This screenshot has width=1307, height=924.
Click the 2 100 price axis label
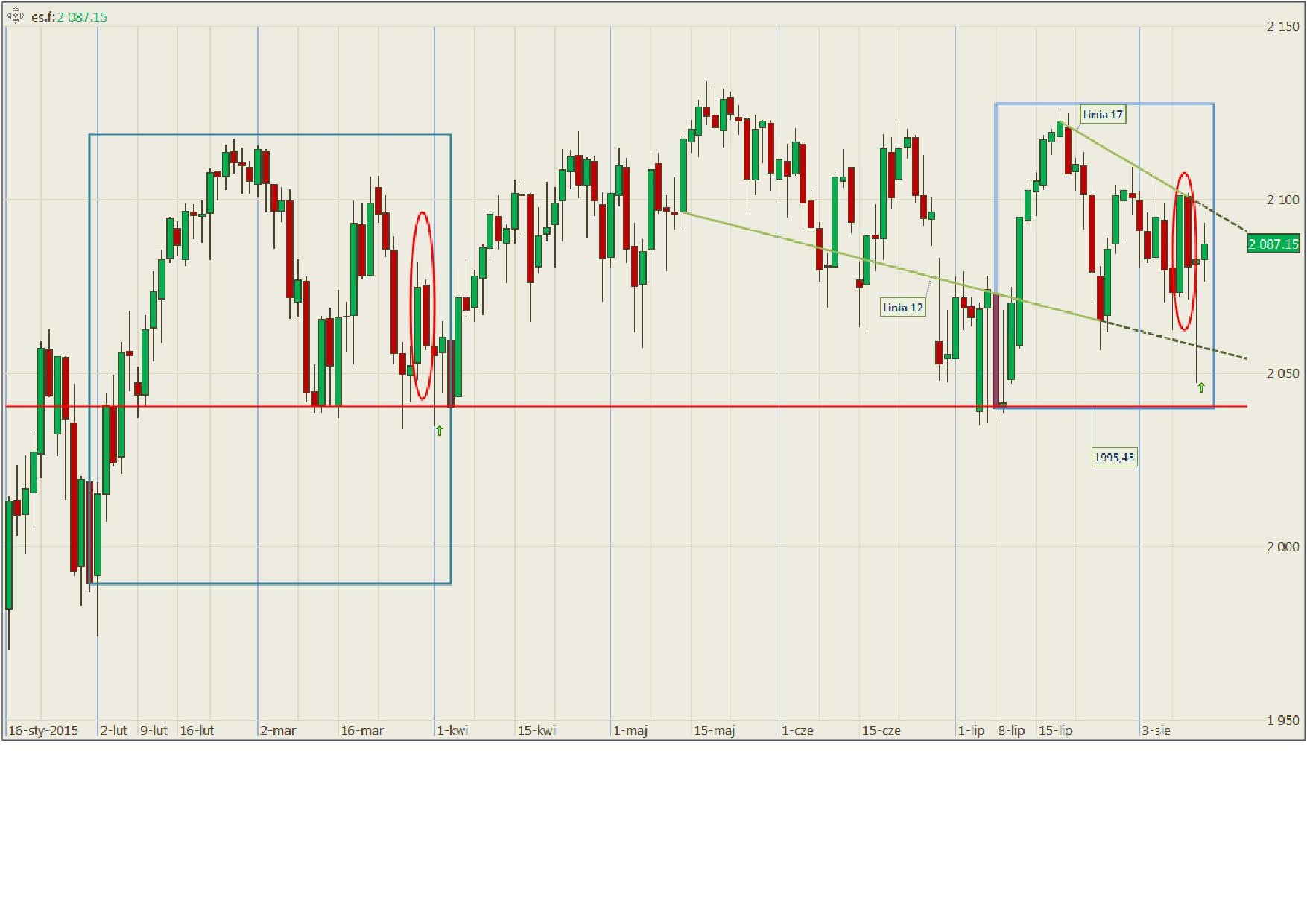coord(1282,200)
